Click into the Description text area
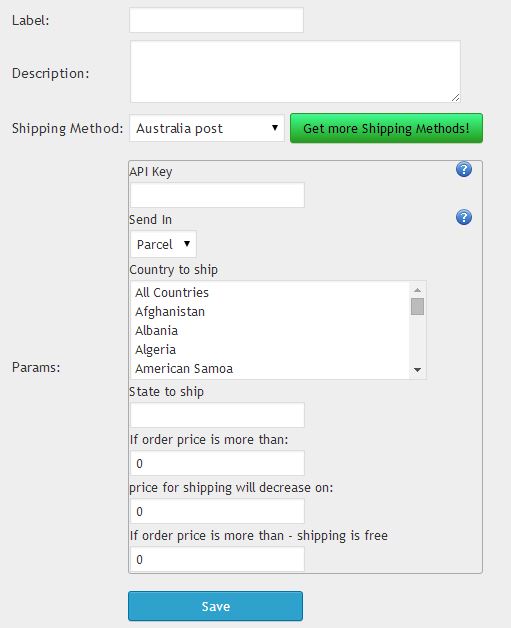This screenshot has width=511, height=628. coord(296,71)
